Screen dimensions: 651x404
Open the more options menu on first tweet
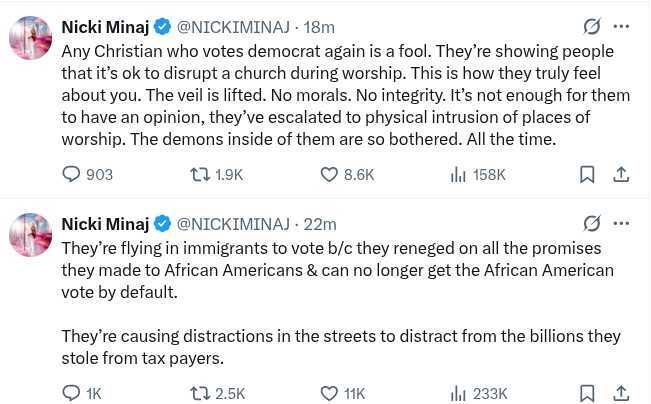click(x=622, y=27)
